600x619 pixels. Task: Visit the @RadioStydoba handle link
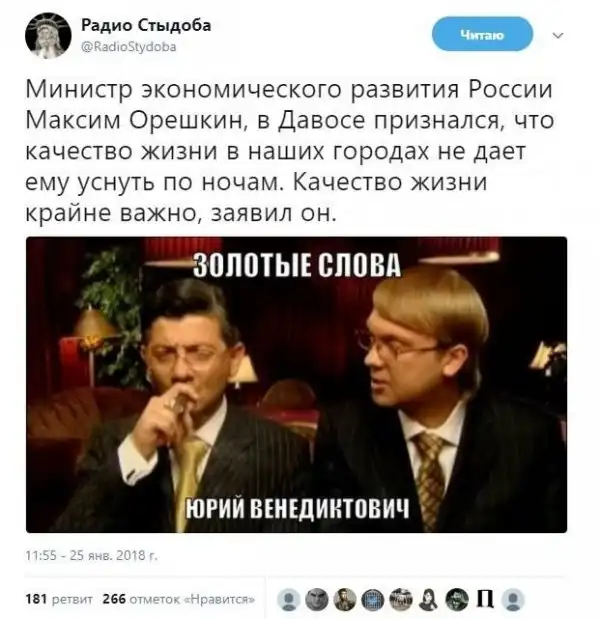[129, 47]
